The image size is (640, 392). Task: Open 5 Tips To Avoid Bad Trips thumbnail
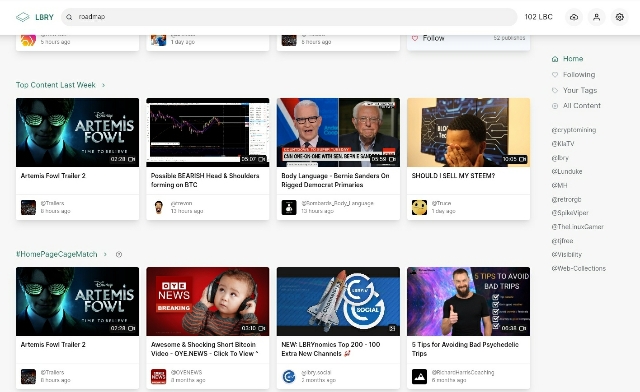click(x=469, y=301)
